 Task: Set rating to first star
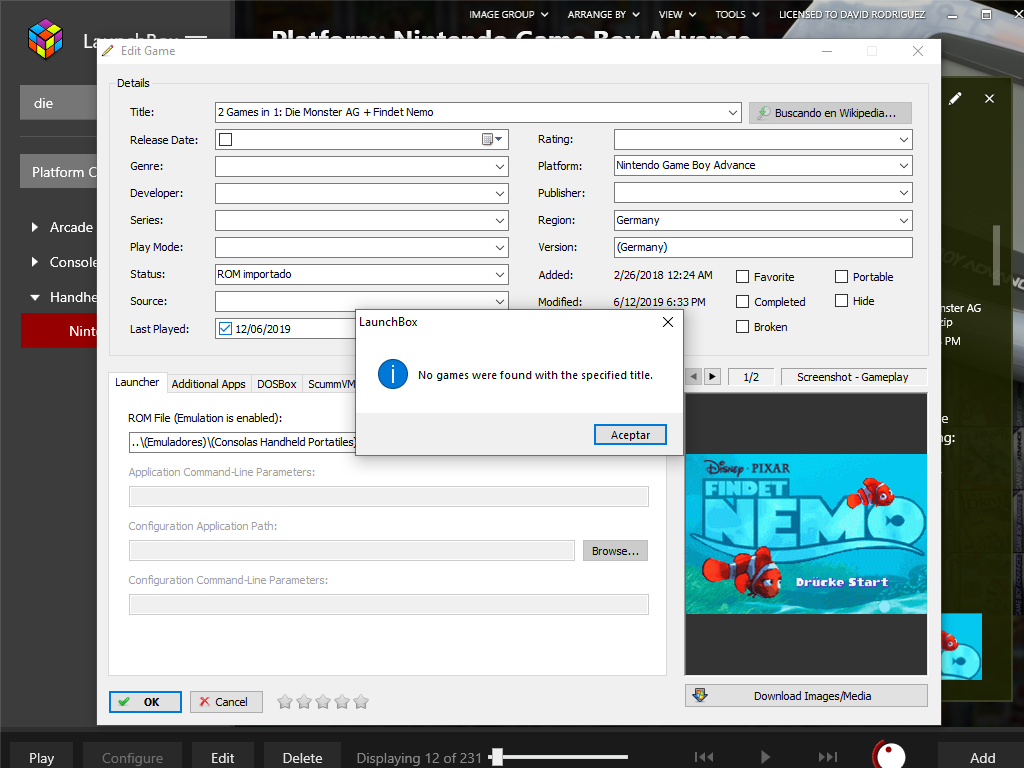pos(285,702)
